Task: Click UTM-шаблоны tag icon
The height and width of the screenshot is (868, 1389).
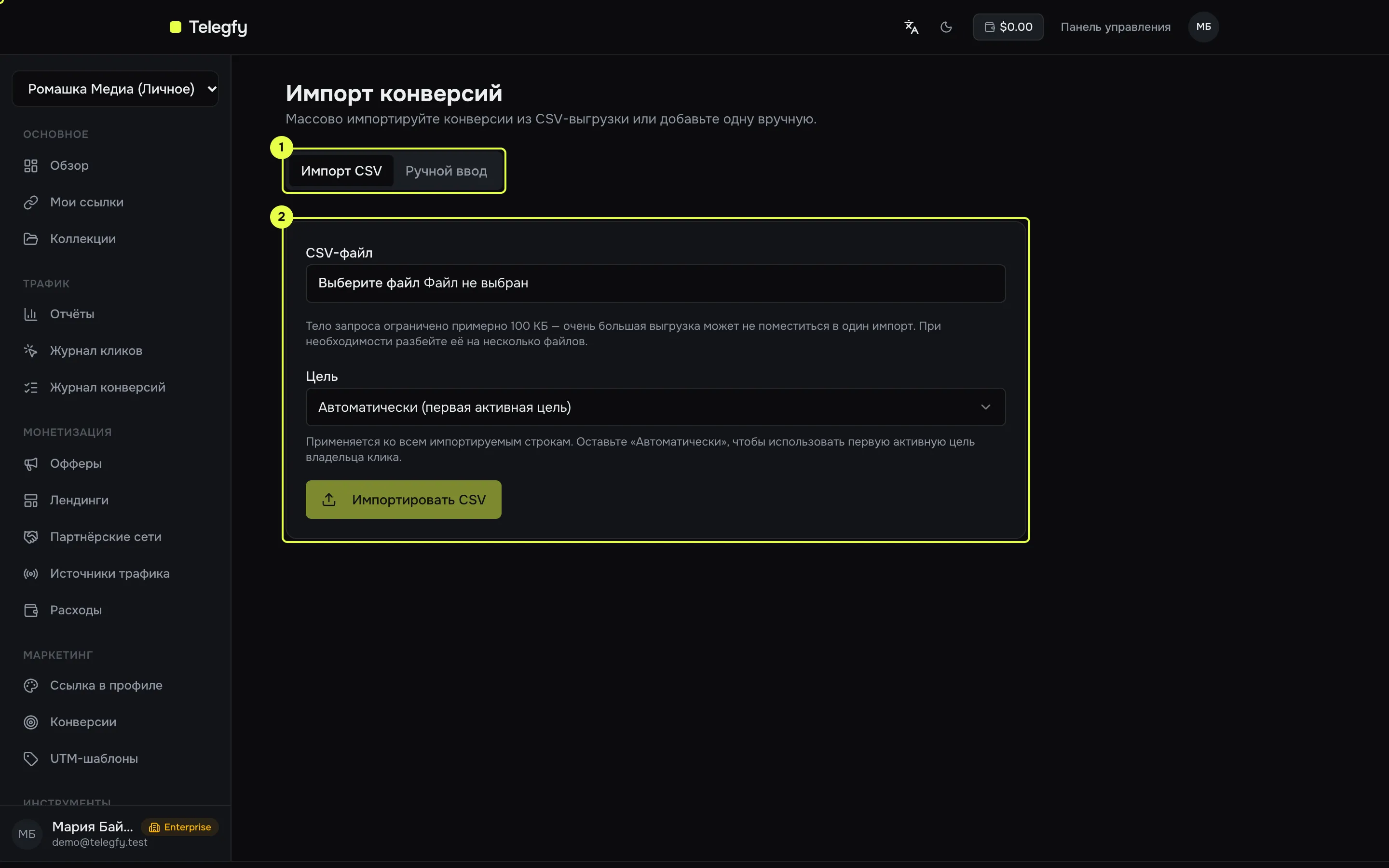Action: (x=30, y=759)
